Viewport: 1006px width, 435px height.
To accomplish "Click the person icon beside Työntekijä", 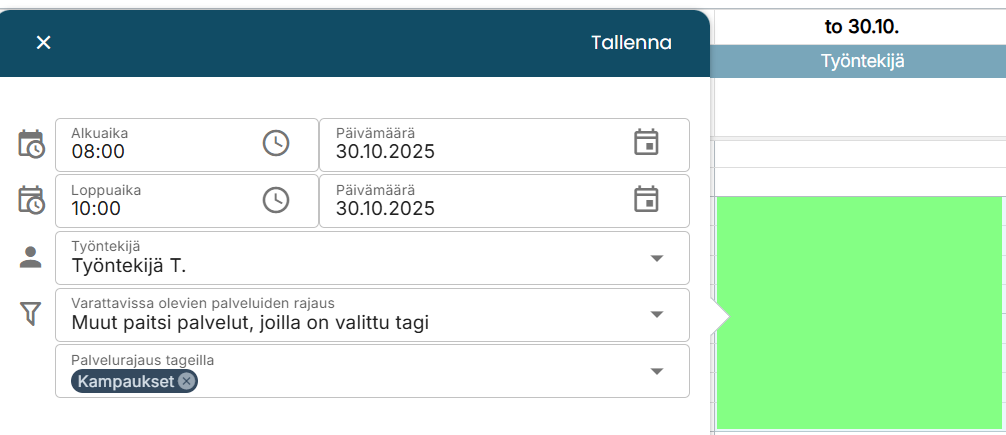I will pos(31,257).
